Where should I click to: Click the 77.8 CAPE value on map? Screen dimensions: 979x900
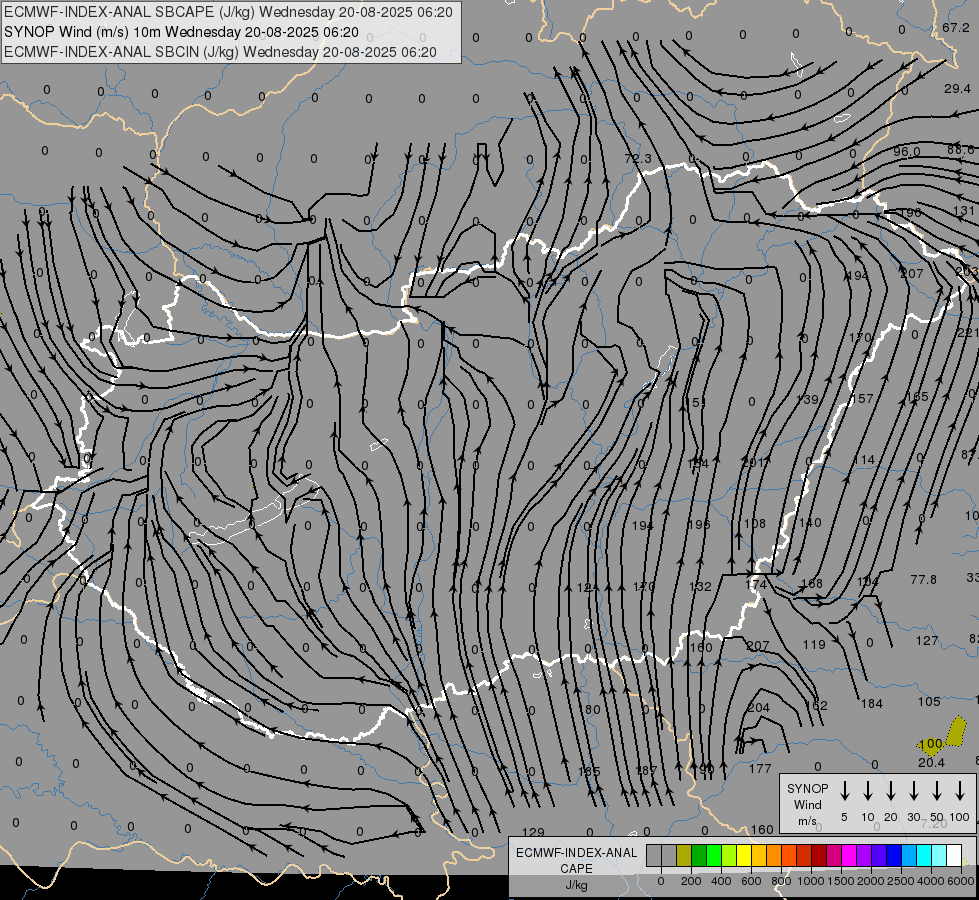click(x=923, y=580)
